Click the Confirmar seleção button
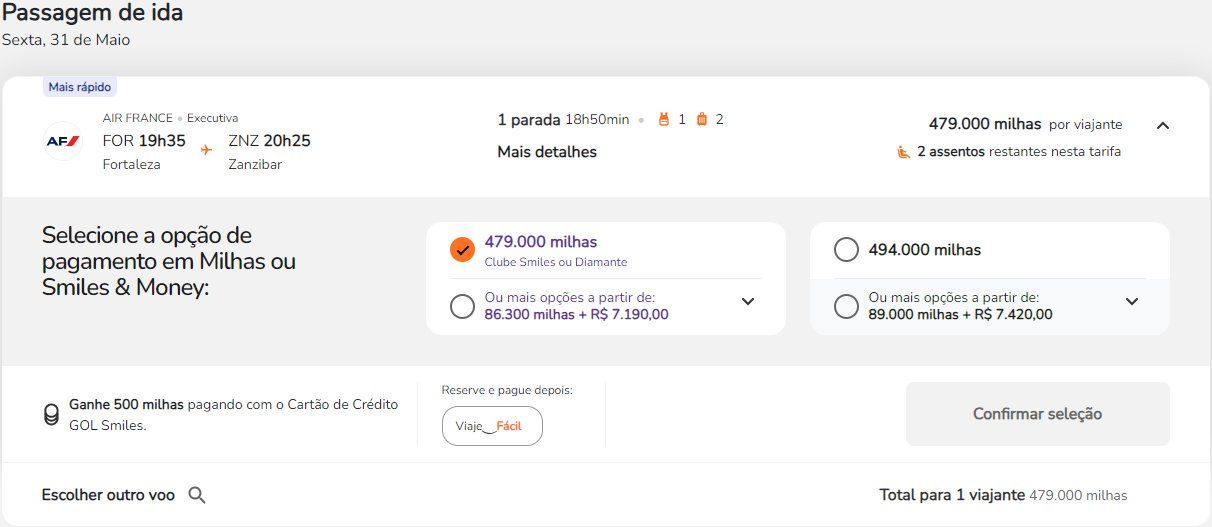Screen dimensions: 1212x527 tap(1037, 414)
